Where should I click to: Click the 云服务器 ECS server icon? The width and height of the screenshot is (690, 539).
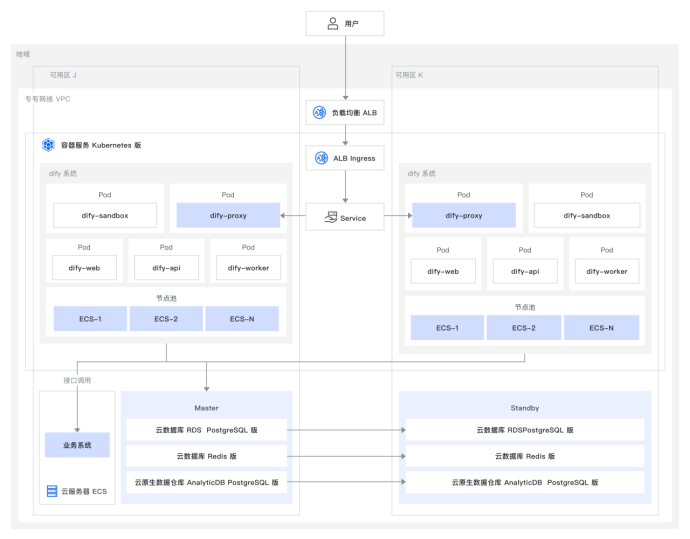pyautogui.click(x=52, y=491)
